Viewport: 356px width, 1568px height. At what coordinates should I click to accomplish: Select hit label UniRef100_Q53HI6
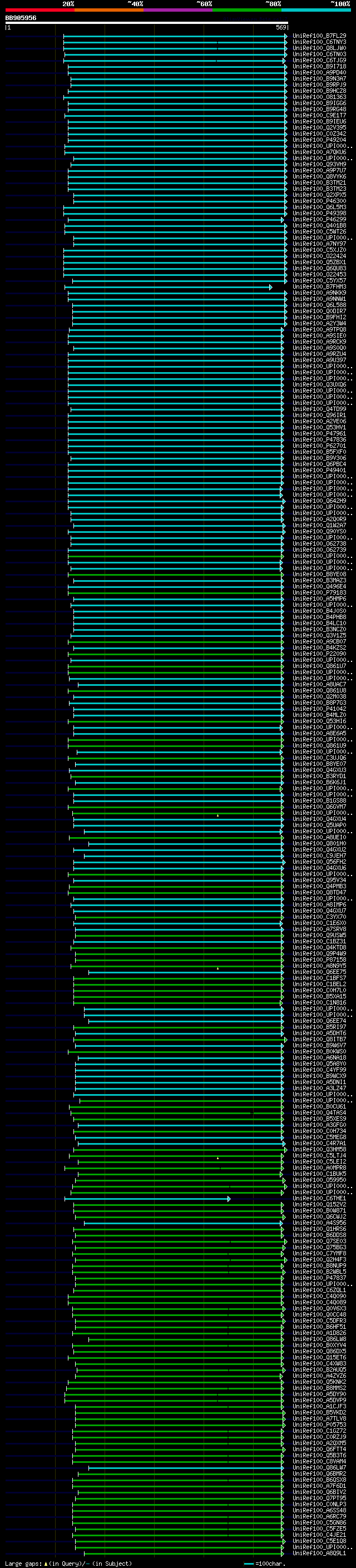coord(319,721)
